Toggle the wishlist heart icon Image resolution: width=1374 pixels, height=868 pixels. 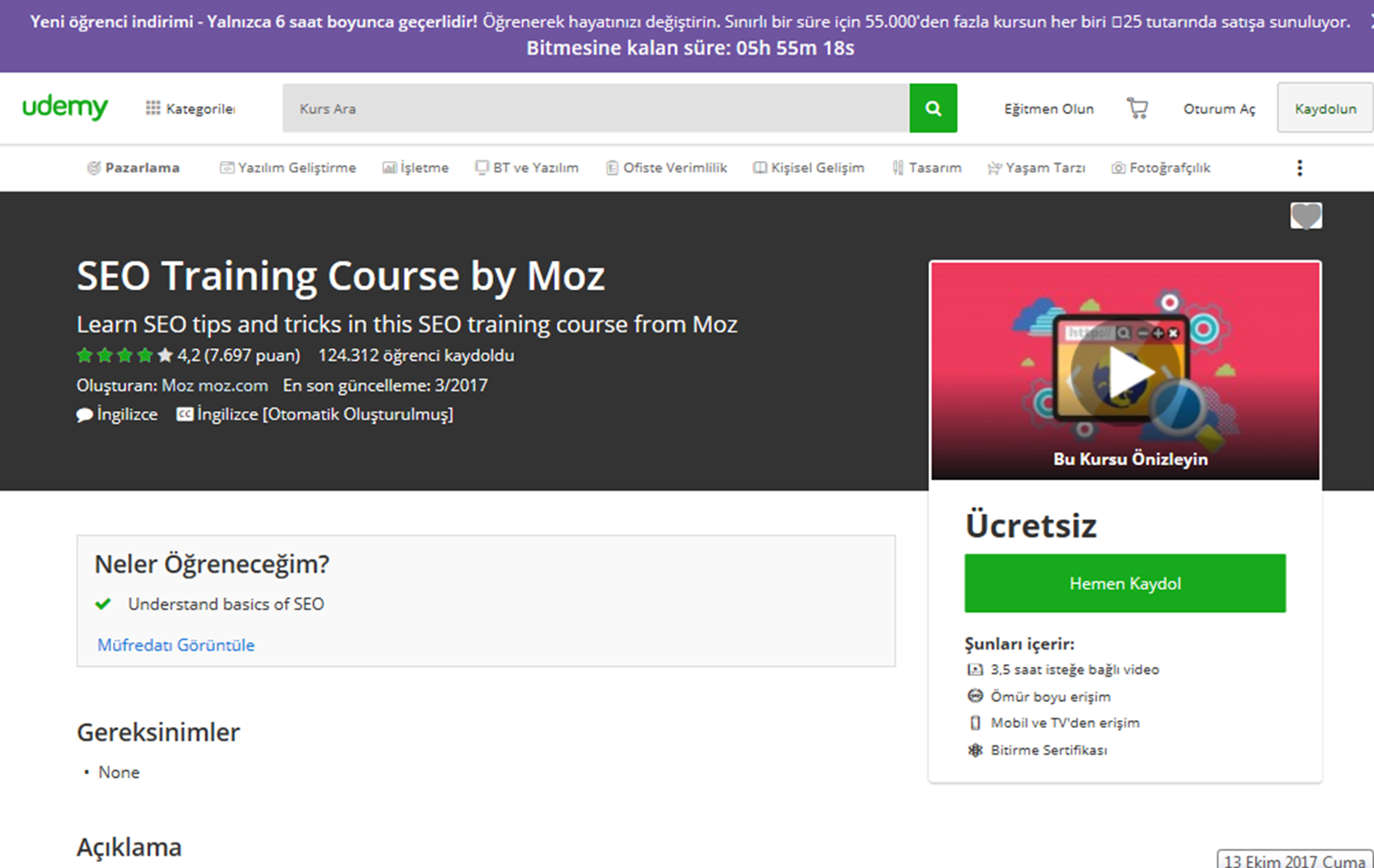point(1306,216)
